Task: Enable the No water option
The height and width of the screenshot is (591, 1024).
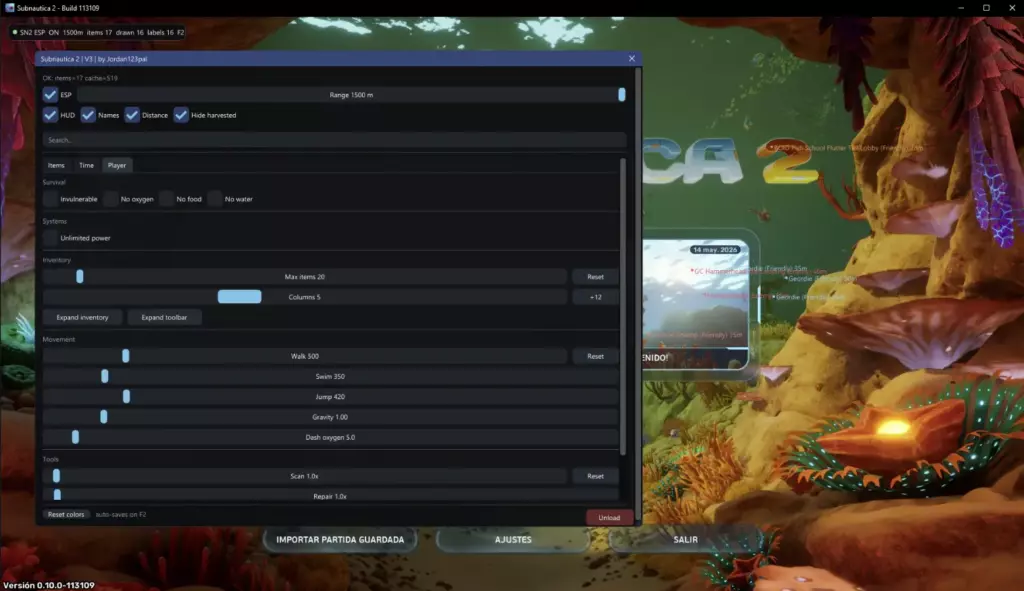Action: [x=215, y=199]
